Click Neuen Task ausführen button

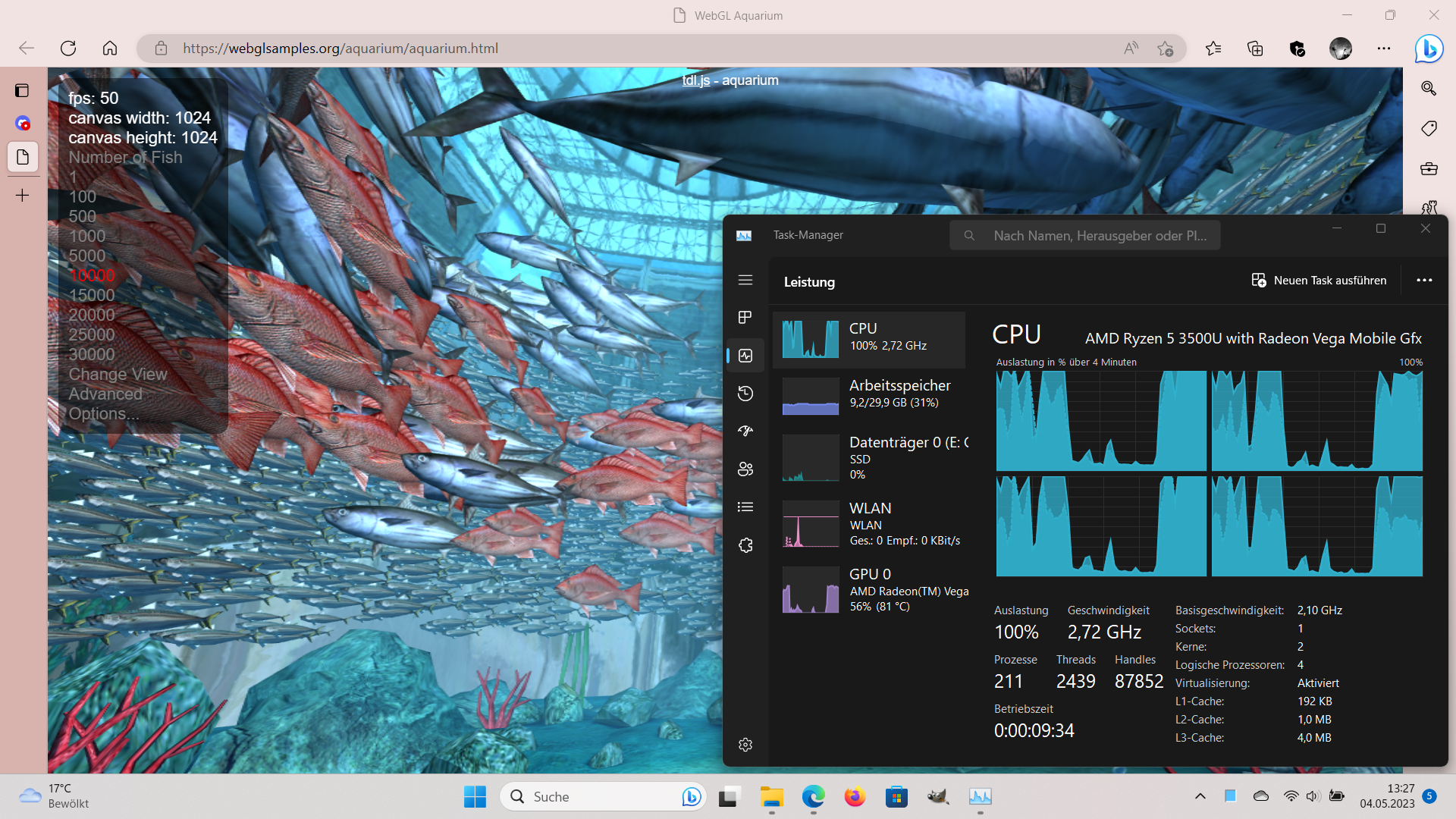pyautogui.click(x=1319, y=280)
